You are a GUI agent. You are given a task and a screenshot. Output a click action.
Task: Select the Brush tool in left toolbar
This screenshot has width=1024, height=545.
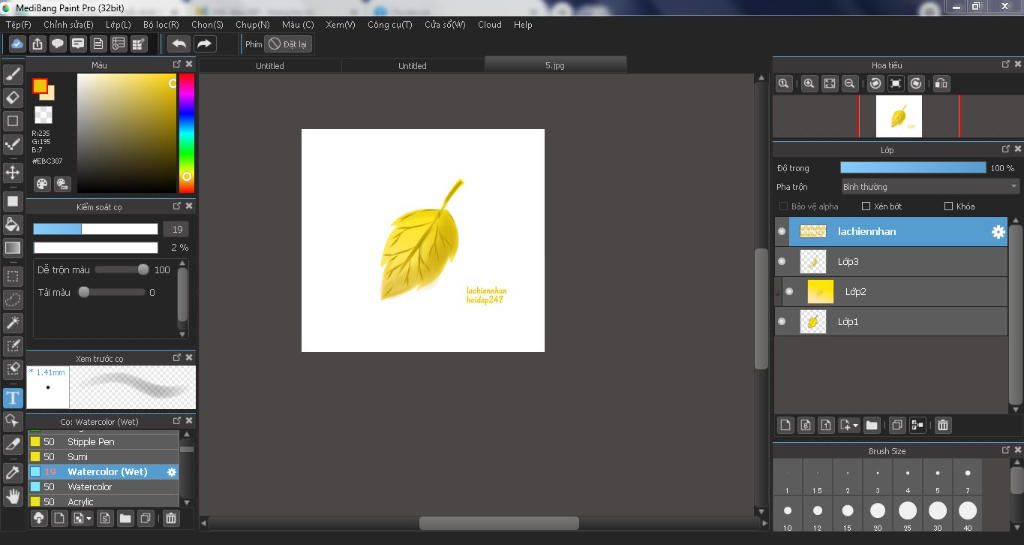[13, 74]
